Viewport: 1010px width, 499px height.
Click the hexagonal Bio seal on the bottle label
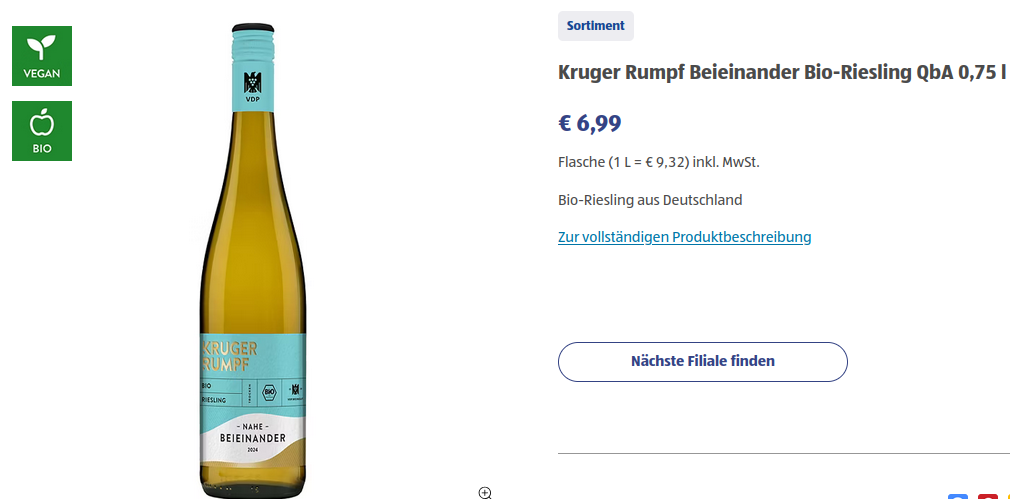268,390
